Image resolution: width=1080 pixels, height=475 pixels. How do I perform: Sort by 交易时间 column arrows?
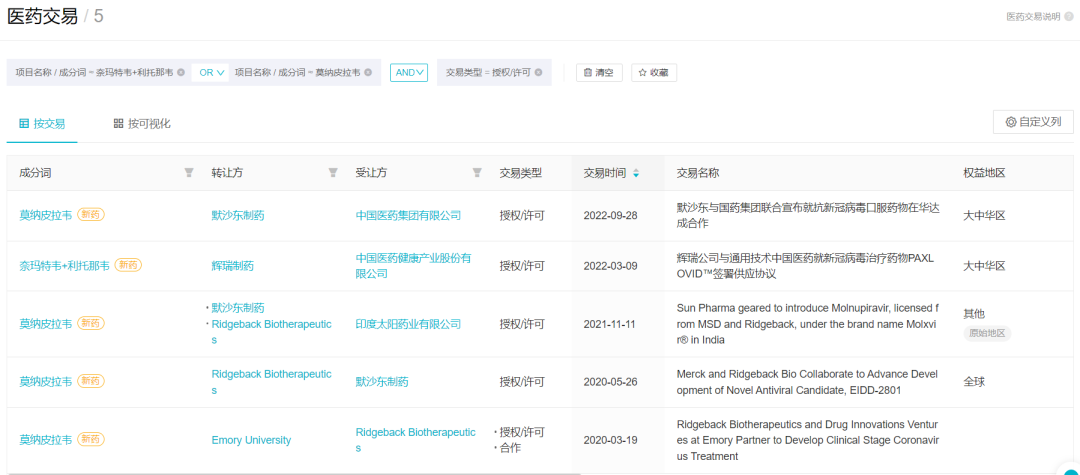point(636,173)
